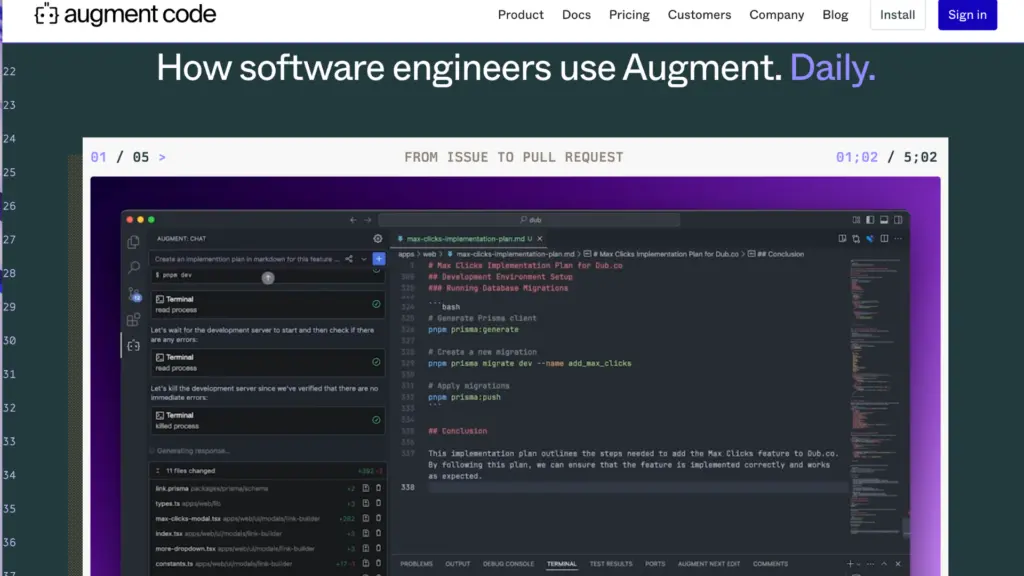Switch to the TEST RESULTS tab

coord(611,564)
